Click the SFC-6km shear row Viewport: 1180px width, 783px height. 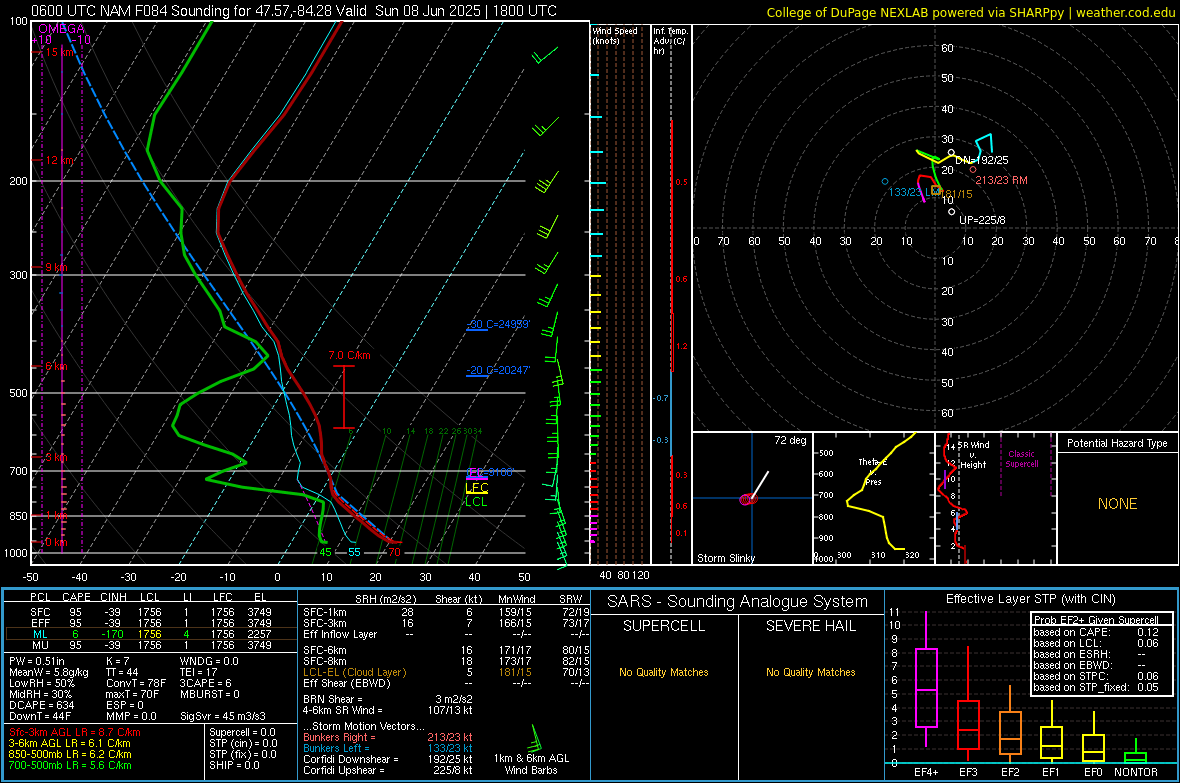[x=446, y=650]
